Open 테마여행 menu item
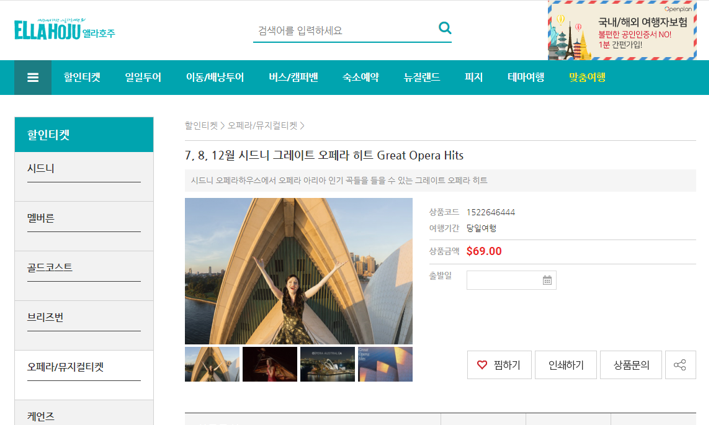Image resolution: width=709 pixels, height=425 pixels. (525, 77)
